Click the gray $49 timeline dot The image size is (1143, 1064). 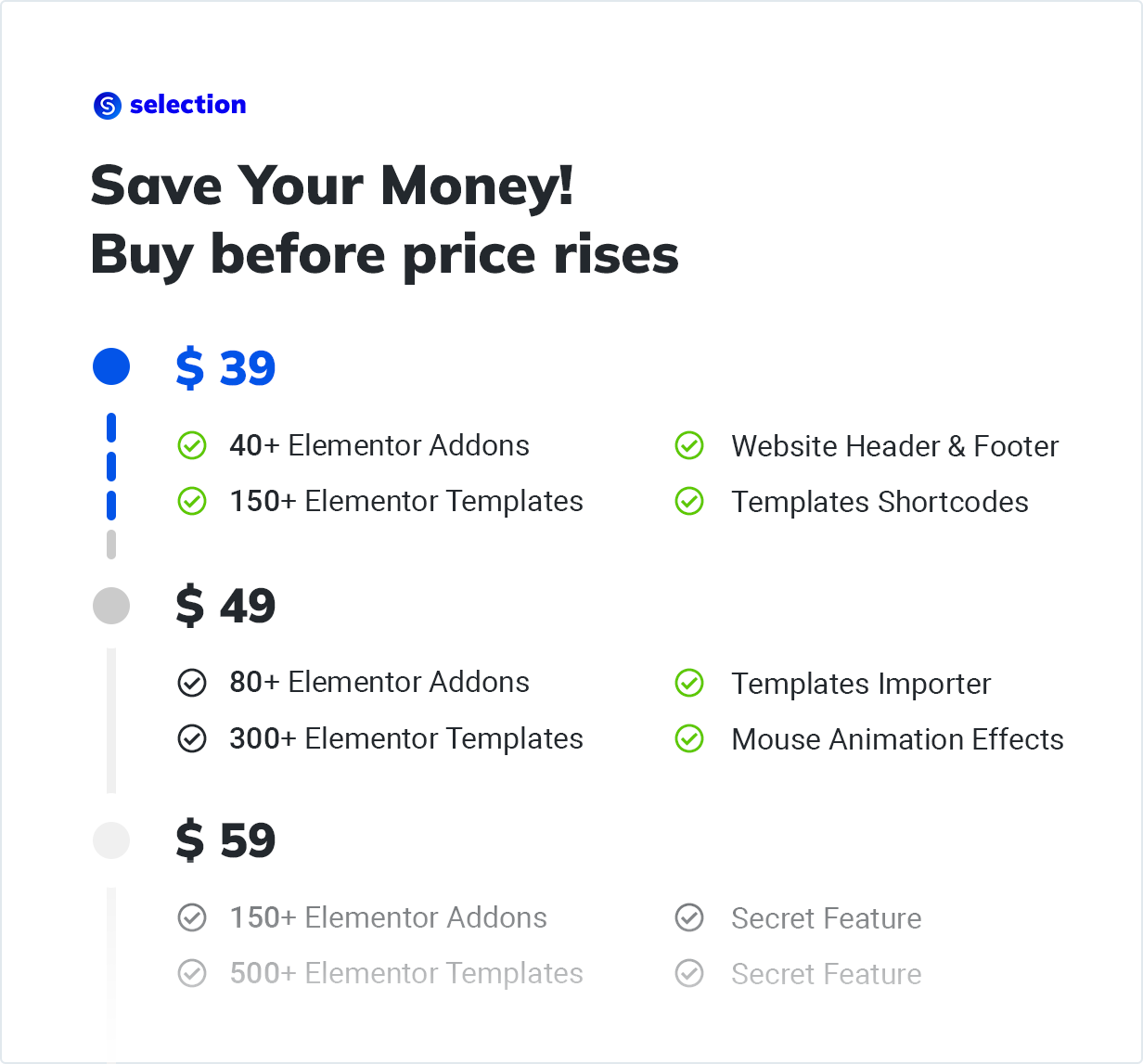click(x=111, y=606)
